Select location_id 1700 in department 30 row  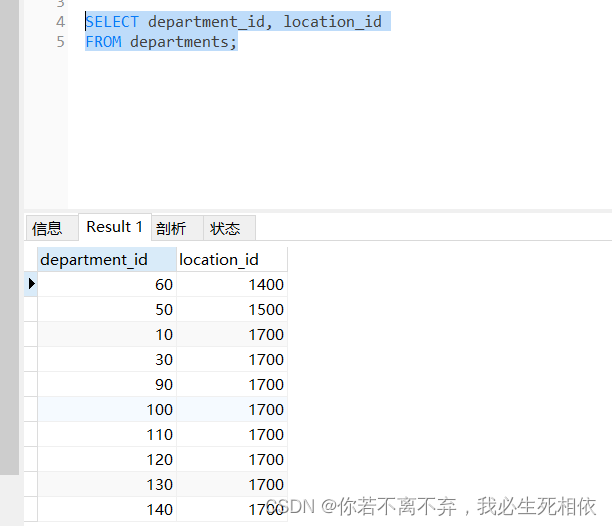point(232,359)
